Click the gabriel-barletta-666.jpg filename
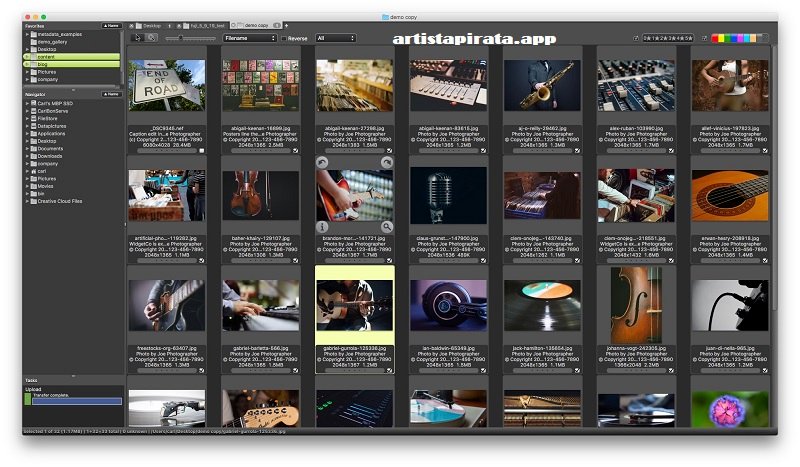Viewport: 800px width, 467px height. [261, 349]
